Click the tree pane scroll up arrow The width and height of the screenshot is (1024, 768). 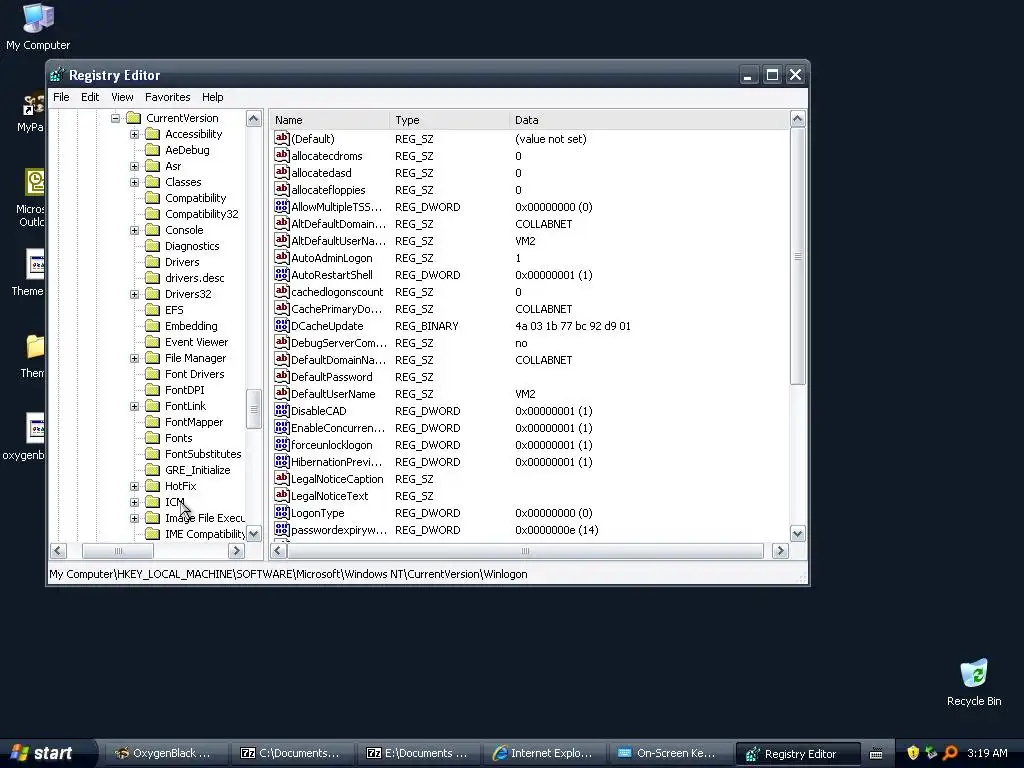pyautogui.click(x=253, y=118)
